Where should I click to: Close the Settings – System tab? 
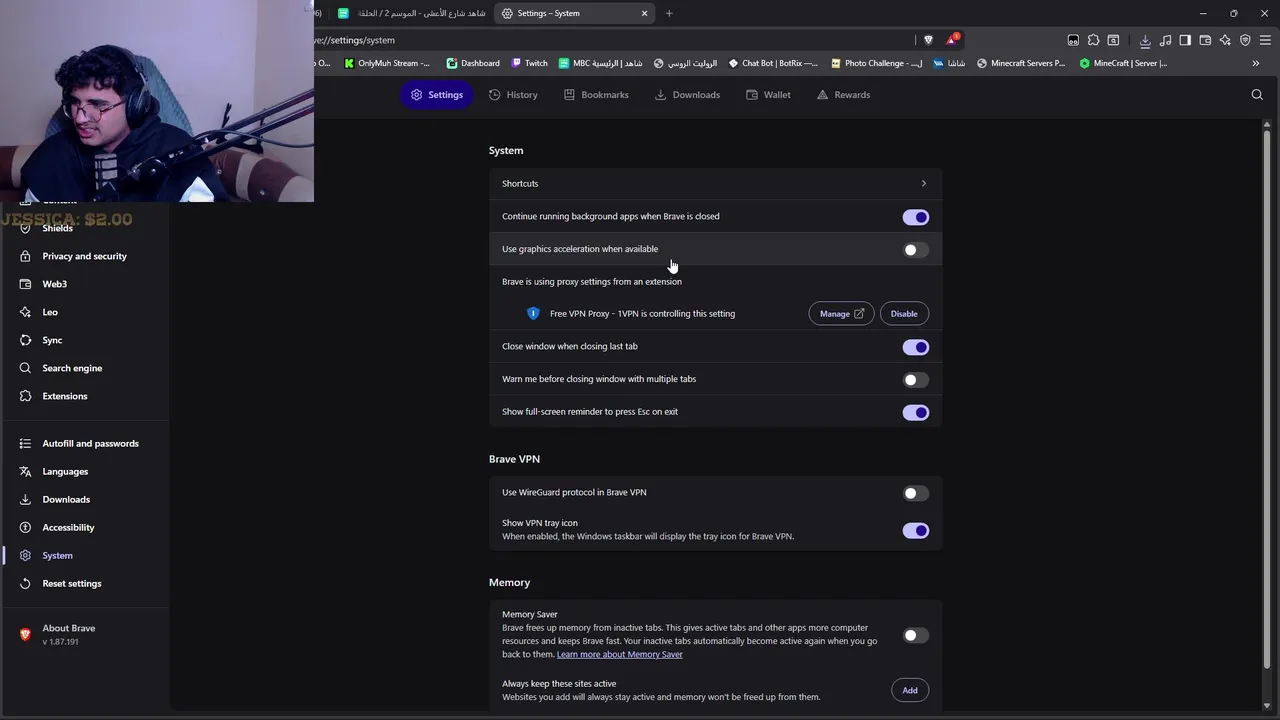coord(644,13)
